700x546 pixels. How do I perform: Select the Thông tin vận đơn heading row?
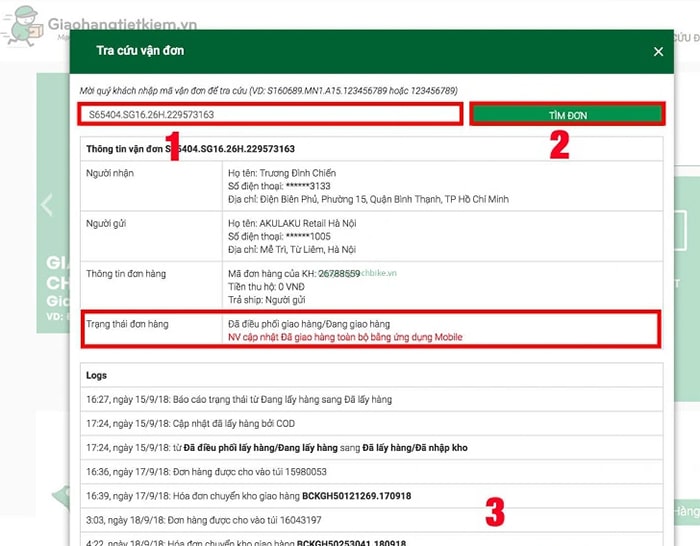tap(190, 149)
